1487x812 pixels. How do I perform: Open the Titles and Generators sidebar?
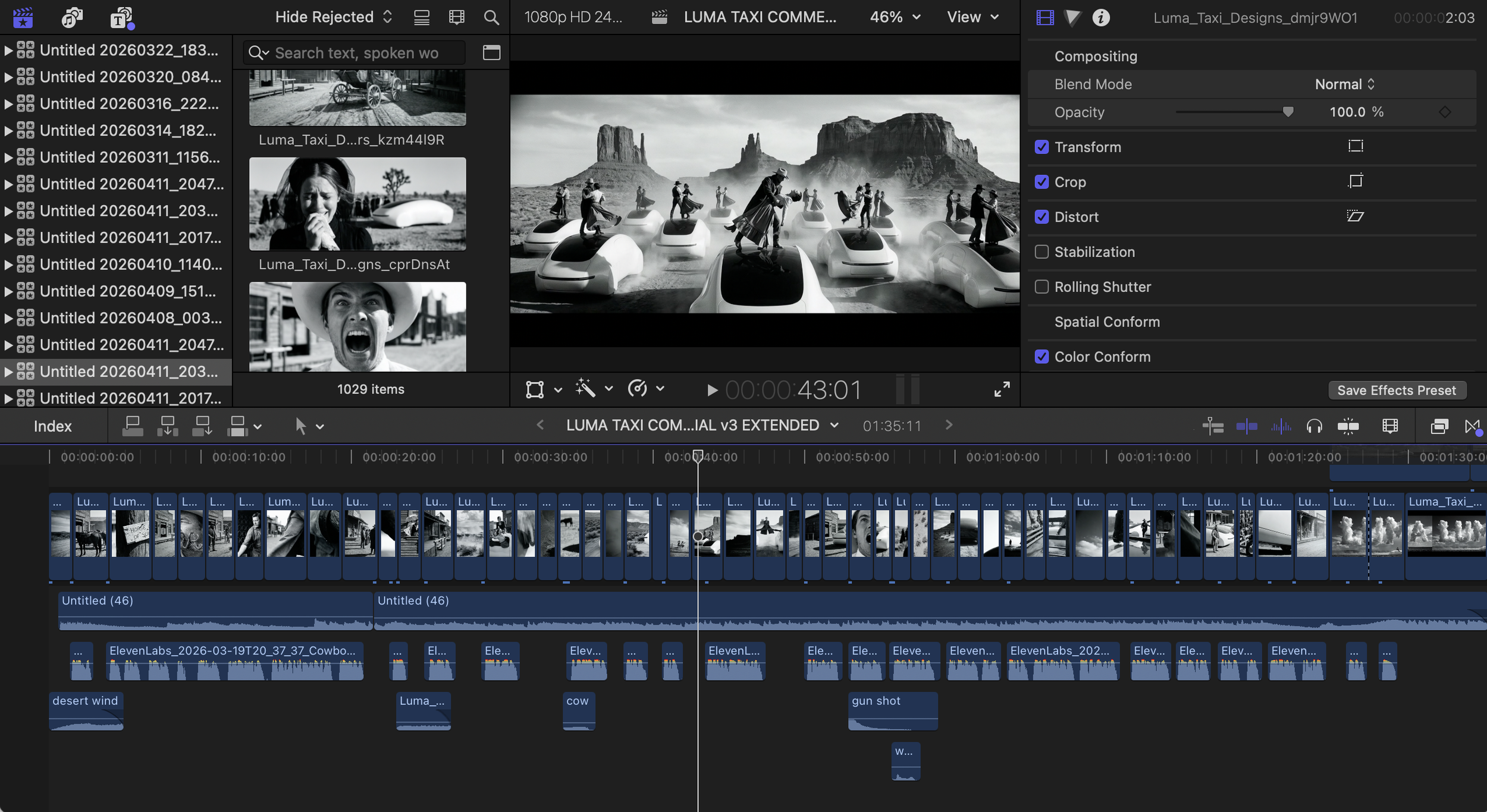(x=121, y=17)
